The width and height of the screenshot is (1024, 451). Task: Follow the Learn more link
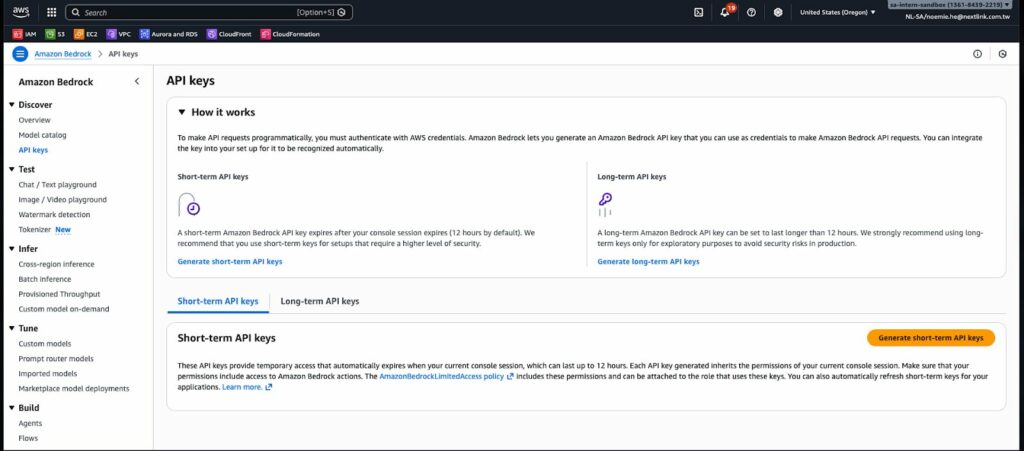[x=242, y=387]
